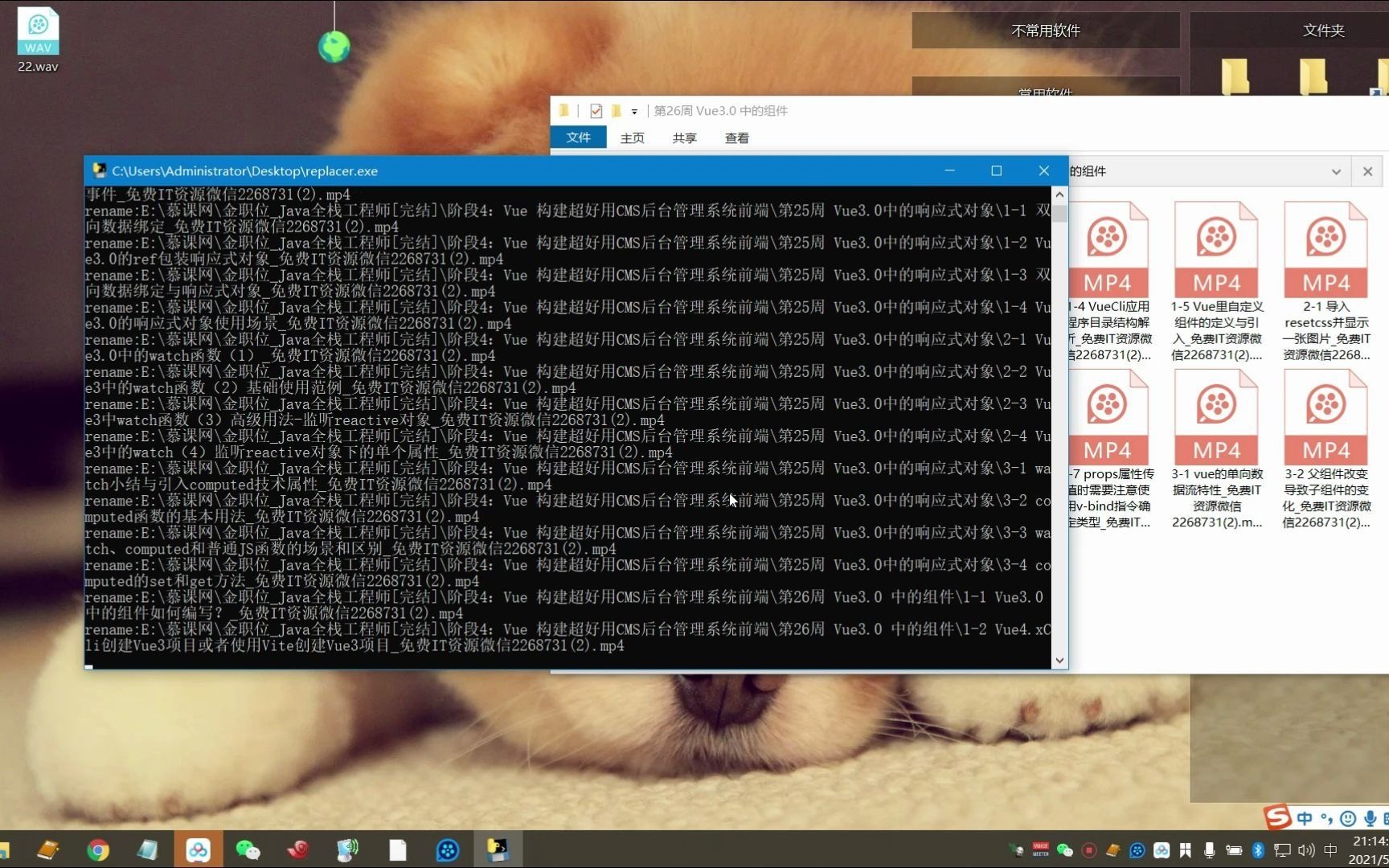Open WeChat from the taskbar

248,850
